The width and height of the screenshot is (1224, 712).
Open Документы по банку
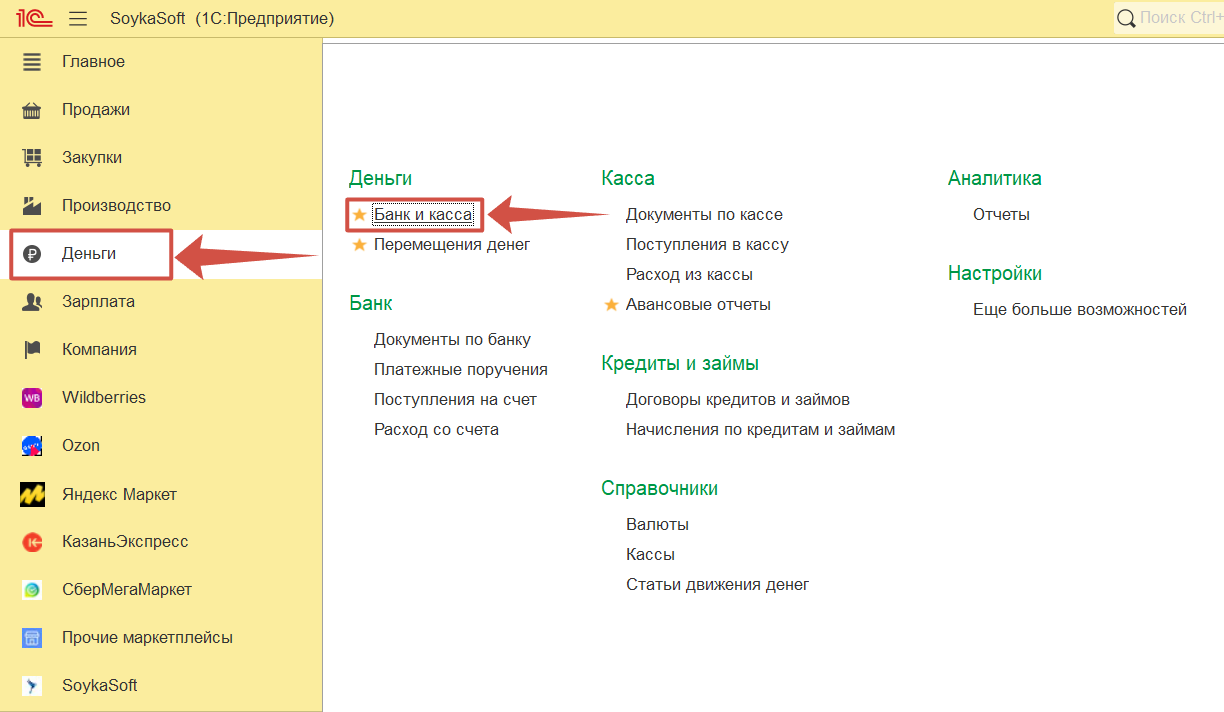pyautogui.click(x=452, y=339)
